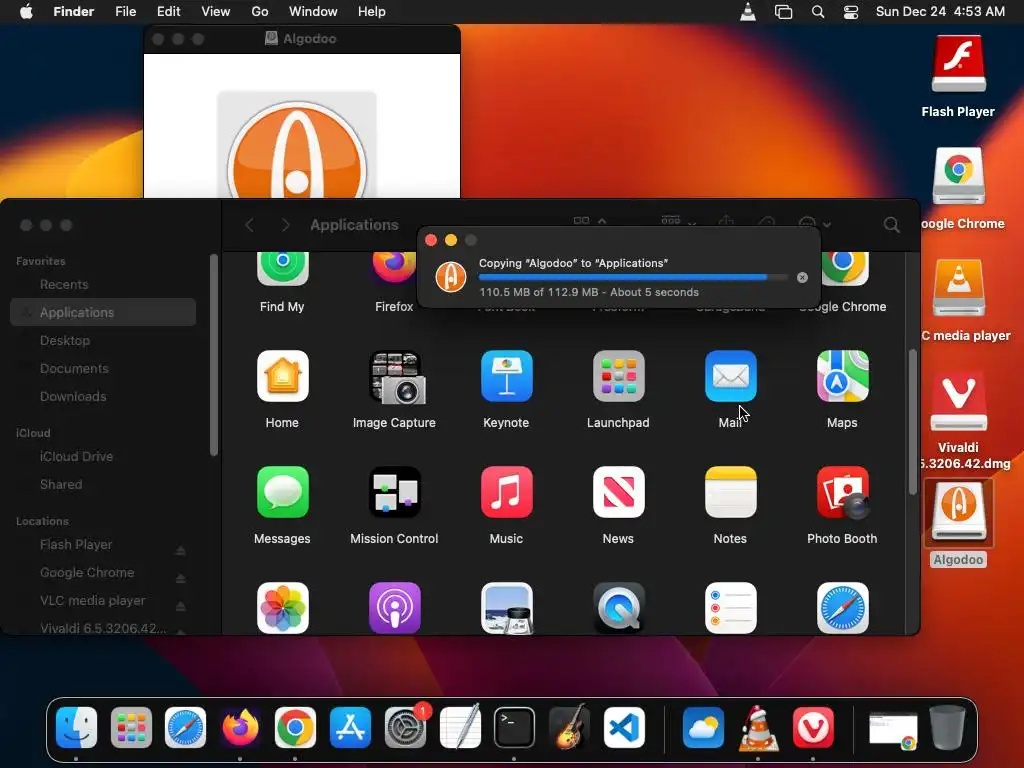Click the Finder window vertical scrollbar

(912, 423)
